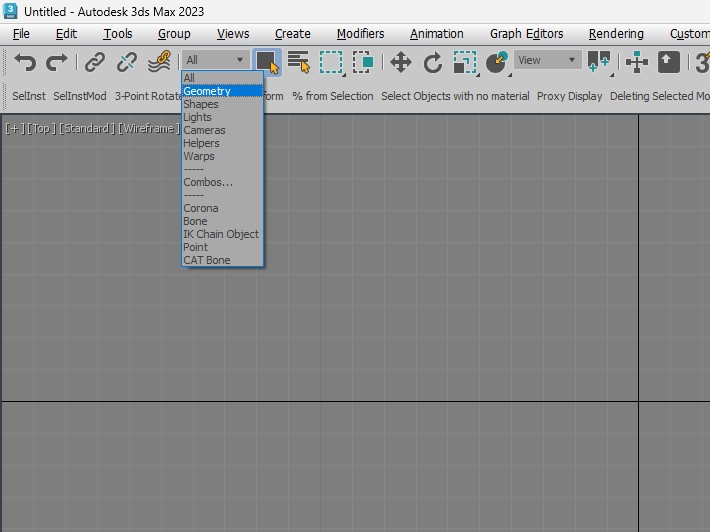The height and width of the screenshot is (532, 710).
Task: Activate the Unlink Selection tool
Action: coord(127,62)
